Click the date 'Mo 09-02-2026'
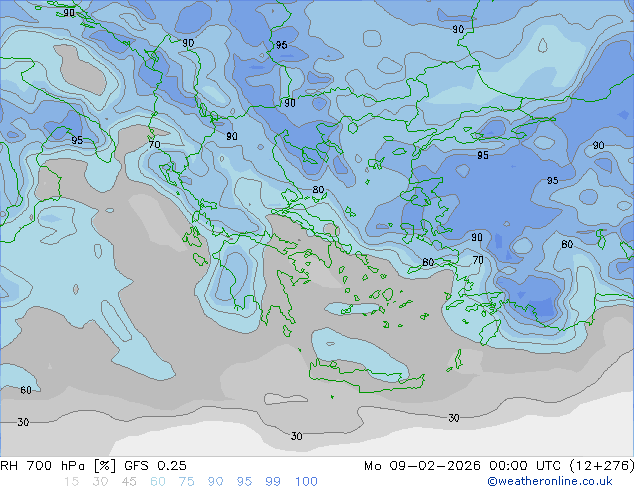The width and height of the screenshot is (634, 490). point(423,466)
